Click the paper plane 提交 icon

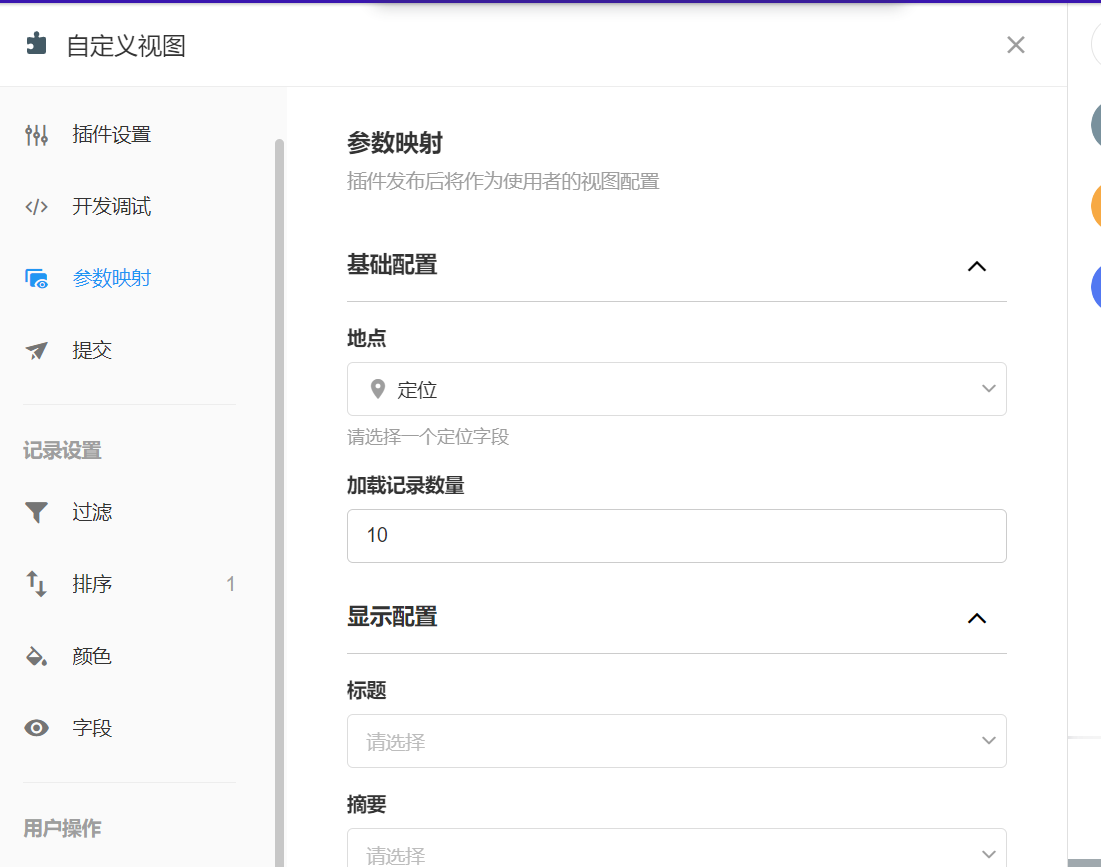coord(37,351)
